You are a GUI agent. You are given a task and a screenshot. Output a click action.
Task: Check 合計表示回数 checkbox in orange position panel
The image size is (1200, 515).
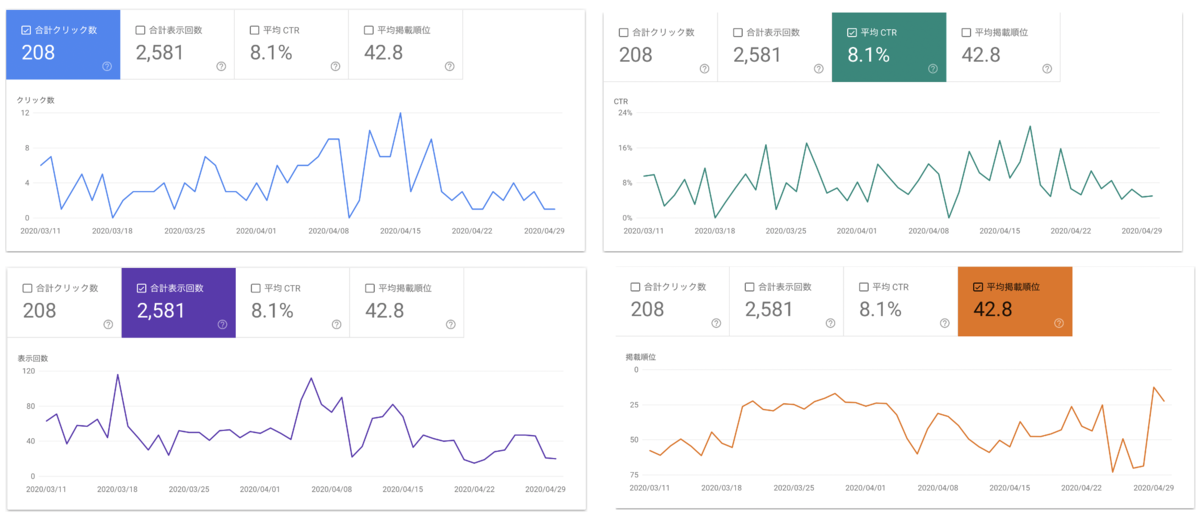tap(749, 286)
